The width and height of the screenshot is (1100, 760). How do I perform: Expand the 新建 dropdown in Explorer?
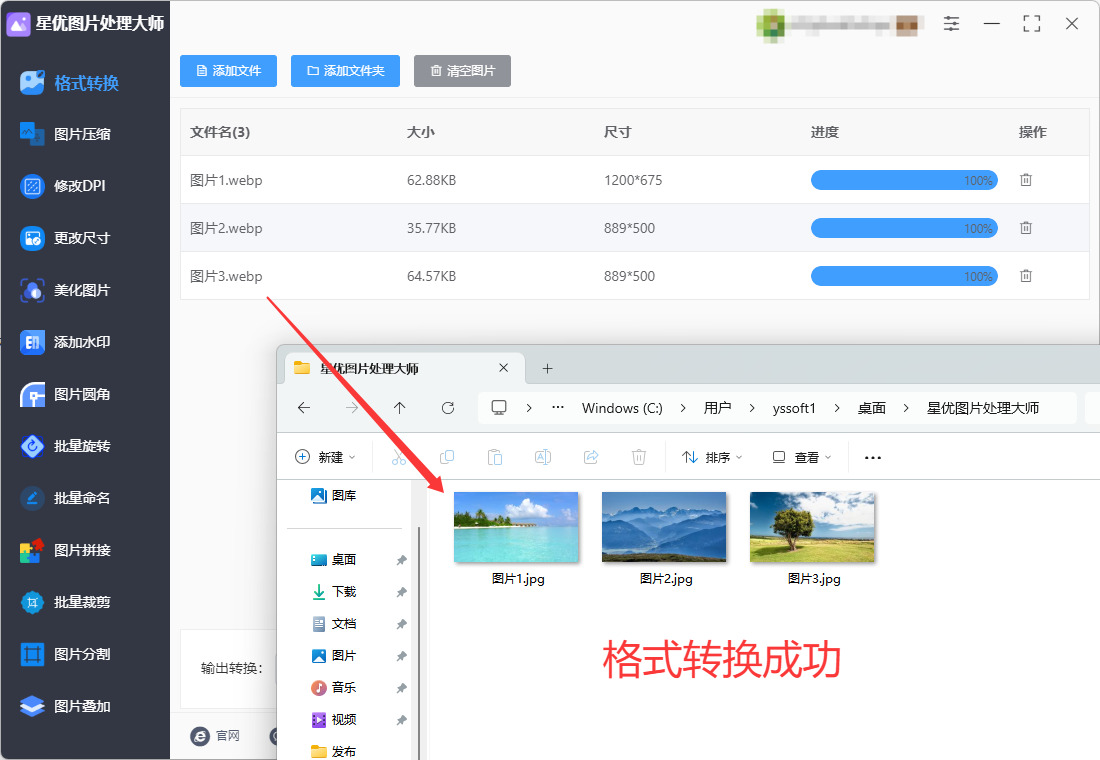pyautogui.click(x=326, y=458)
